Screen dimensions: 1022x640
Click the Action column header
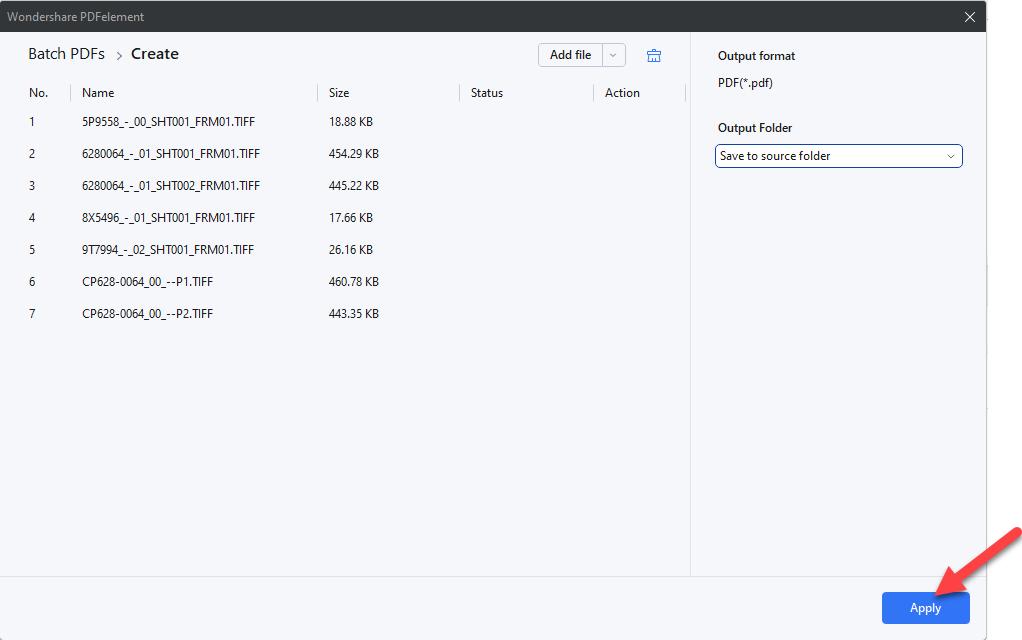[x=622, y=93]
